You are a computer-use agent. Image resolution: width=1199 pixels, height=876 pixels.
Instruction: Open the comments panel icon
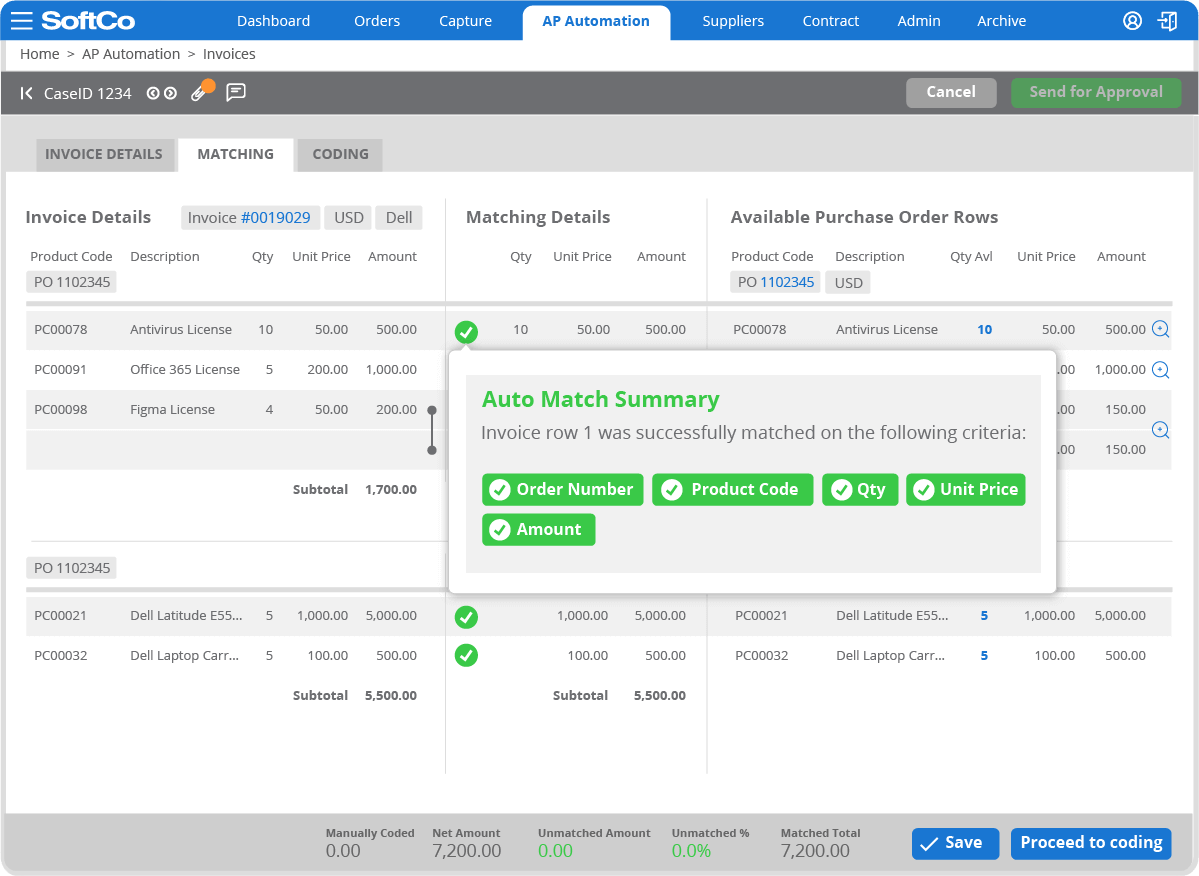click(236, 92)
